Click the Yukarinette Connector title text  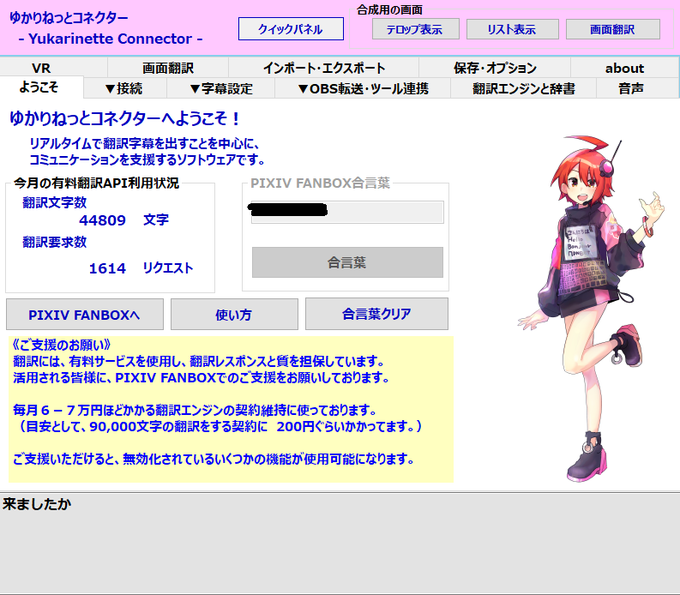(x=111, y=39)
